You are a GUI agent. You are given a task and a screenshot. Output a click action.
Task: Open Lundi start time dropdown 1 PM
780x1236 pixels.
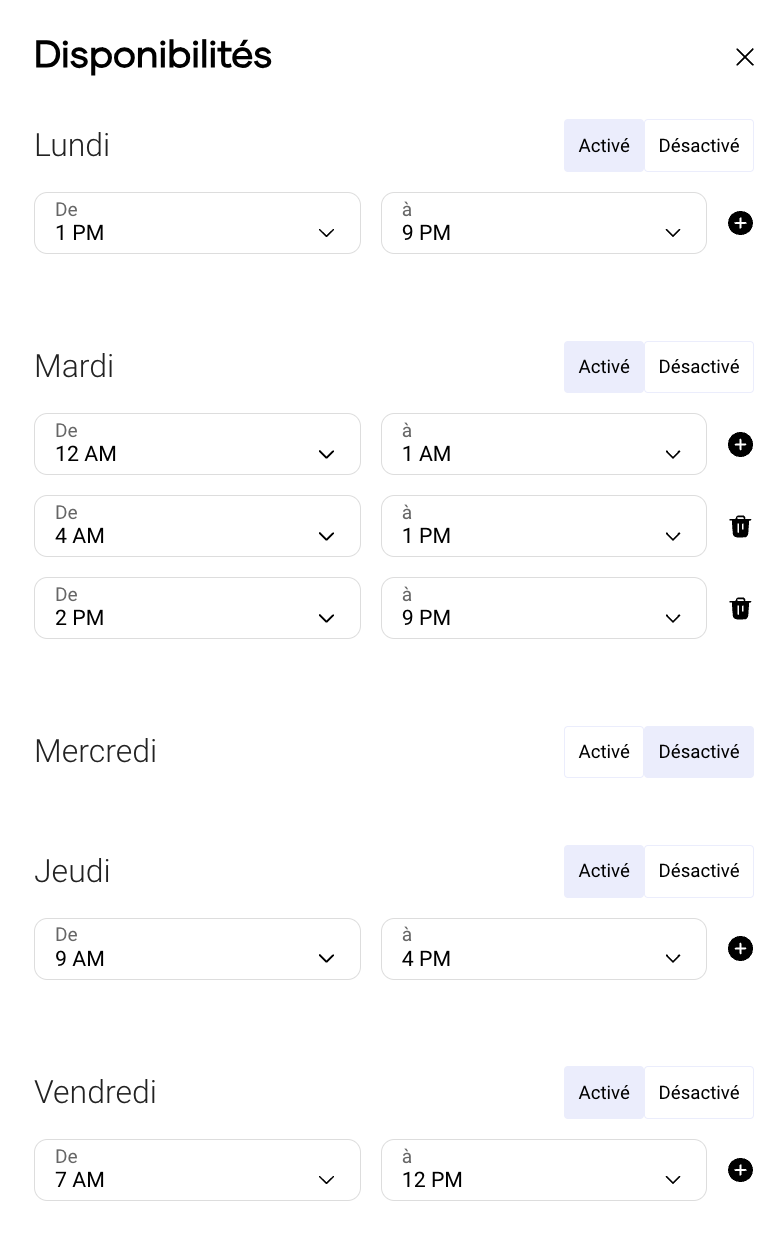(x=197, y=223)
